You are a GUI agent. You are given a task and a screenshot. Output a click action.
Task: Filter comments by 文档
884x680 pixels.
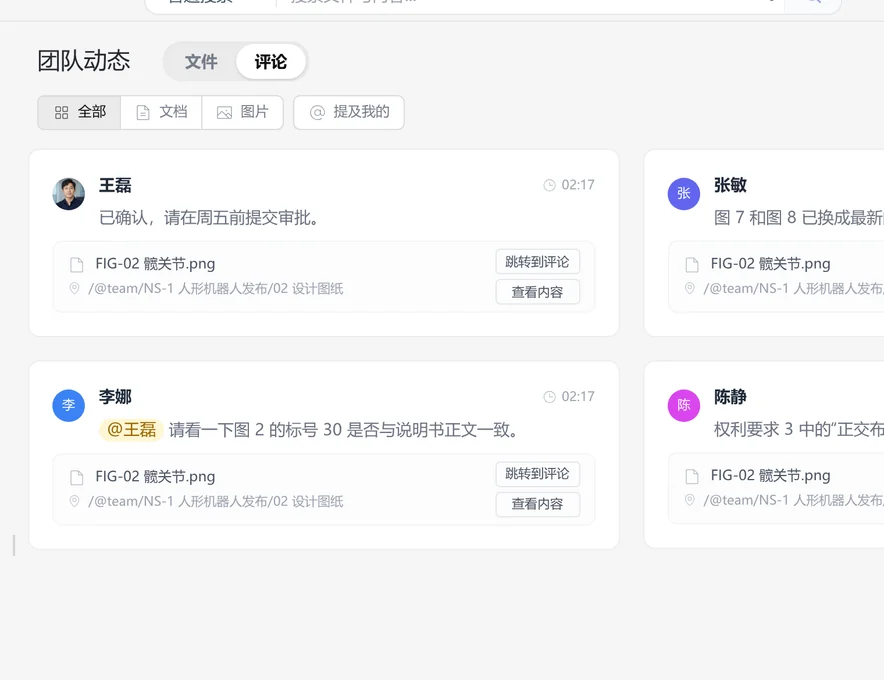click(161, 112)
